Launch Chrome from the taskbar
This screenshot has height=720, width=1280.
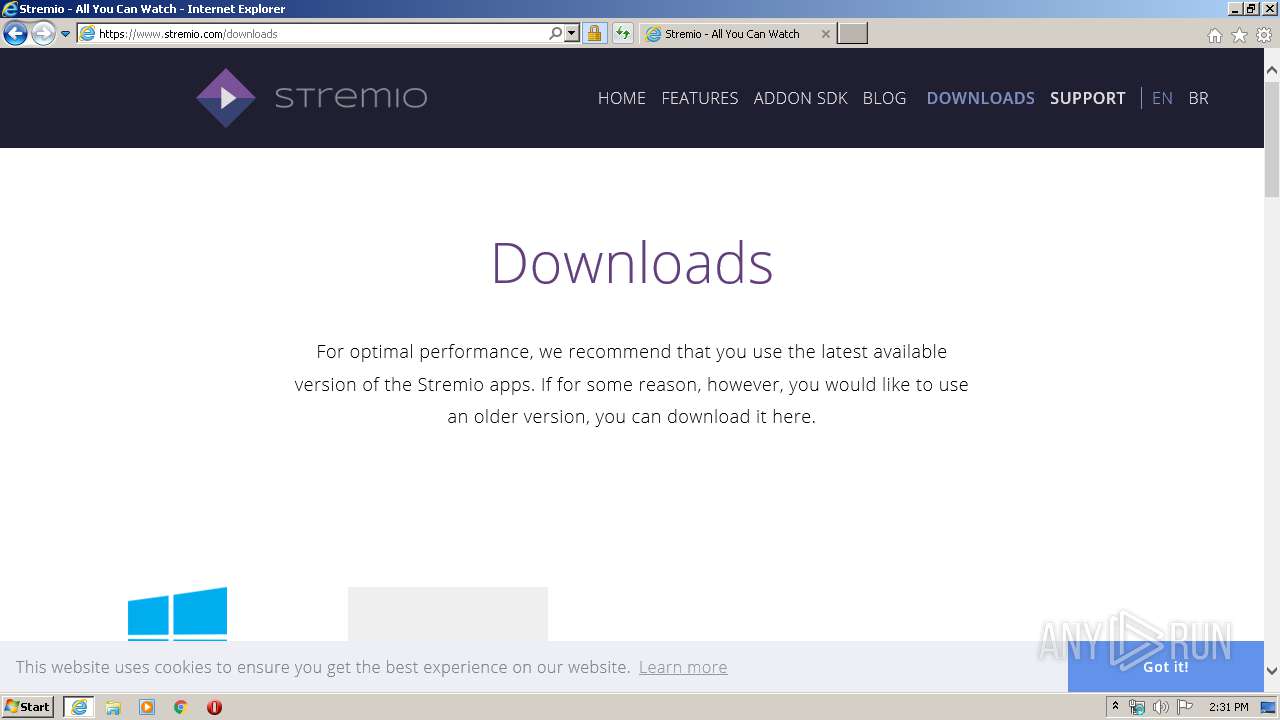click(x=181, y=707)
